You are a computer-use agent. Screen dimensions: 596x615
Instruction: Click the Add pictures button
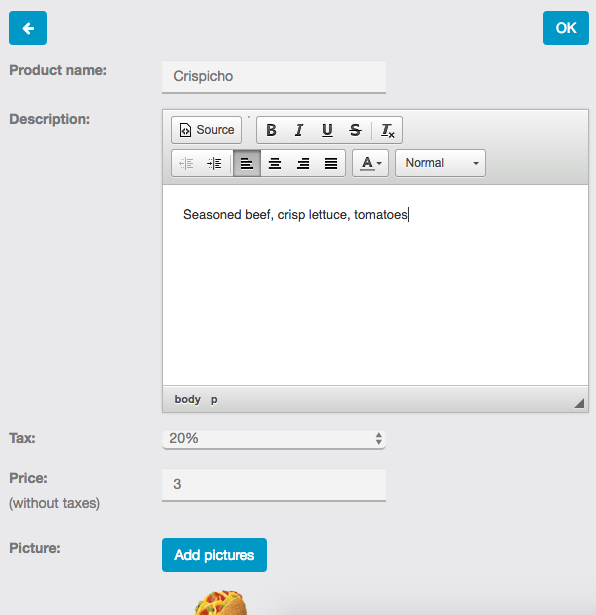(214, 555)
